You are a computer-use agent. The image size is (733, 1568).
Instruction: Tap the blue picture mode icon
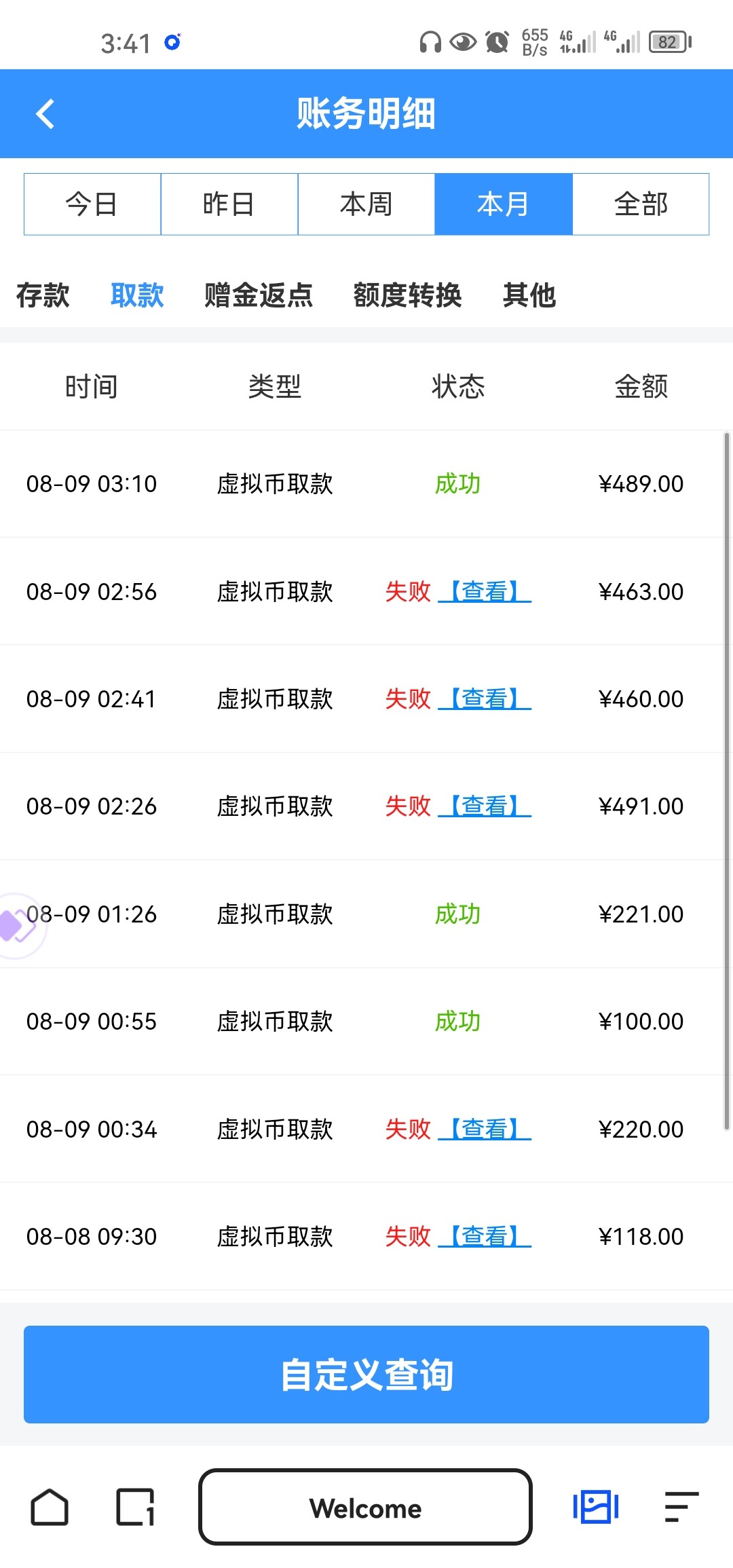pyautogui.click(x=595, y=1508)
